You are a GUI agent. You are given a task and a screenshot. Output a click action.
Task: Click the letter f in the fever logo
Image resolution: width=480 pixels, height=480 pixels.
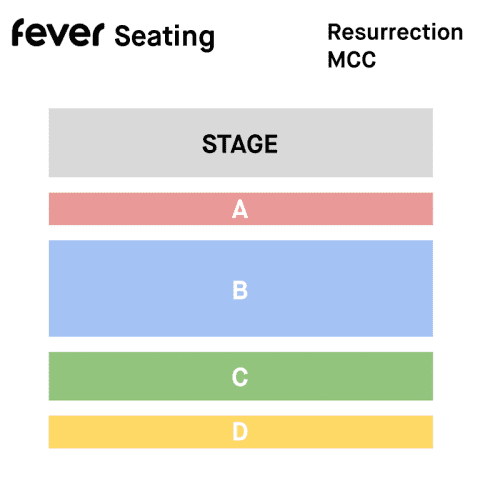pos(19,32)
